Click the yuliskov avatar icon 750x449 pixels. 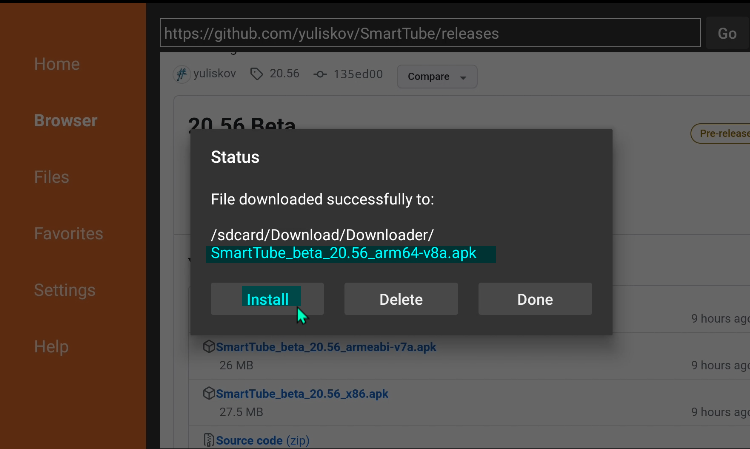(181, 74)
